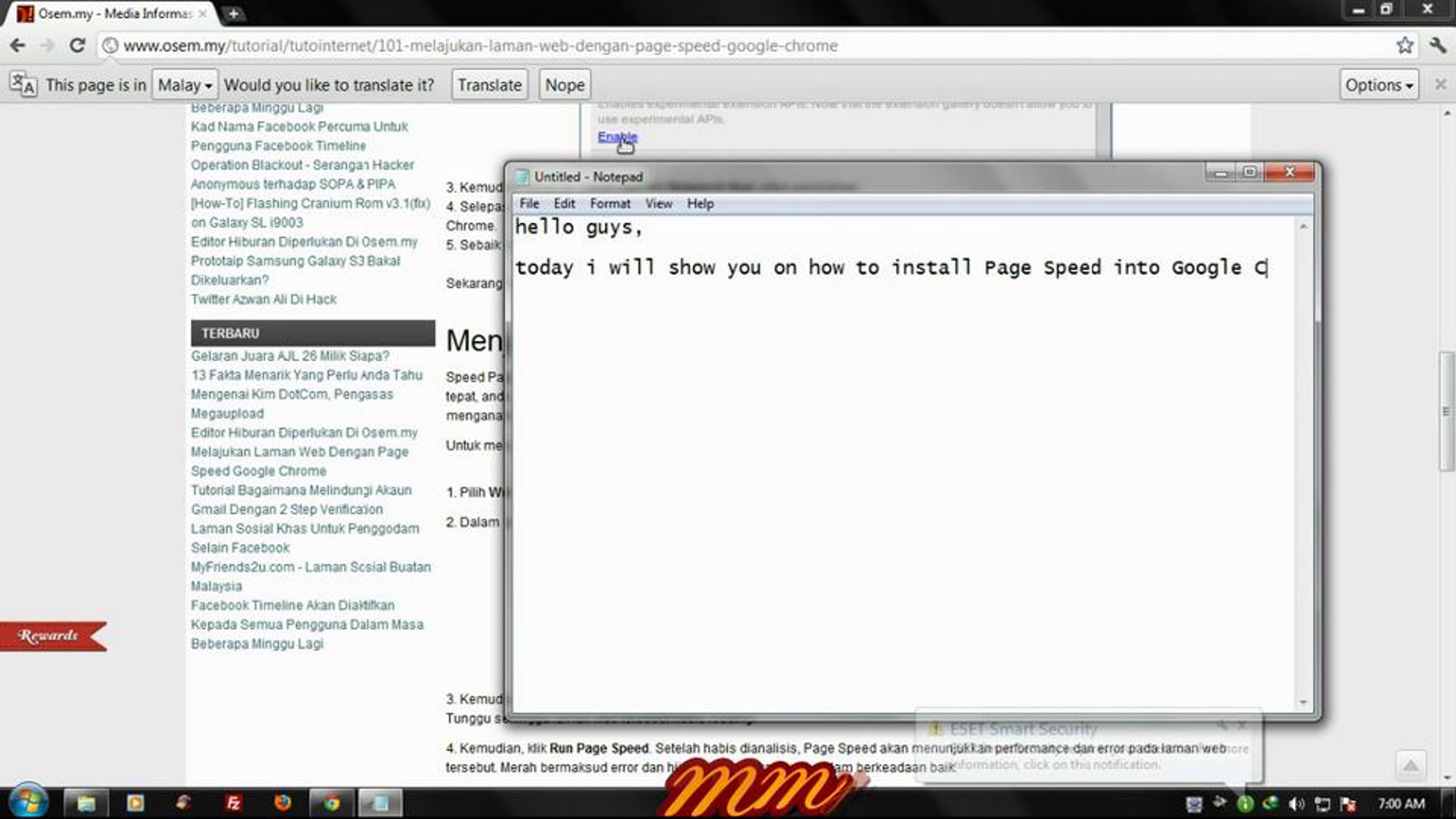Open link Prototaip Samsung Galaxy S3 Bakal
The height and width of the screenshot is (819, 1456).
click(x=295, y=261)
